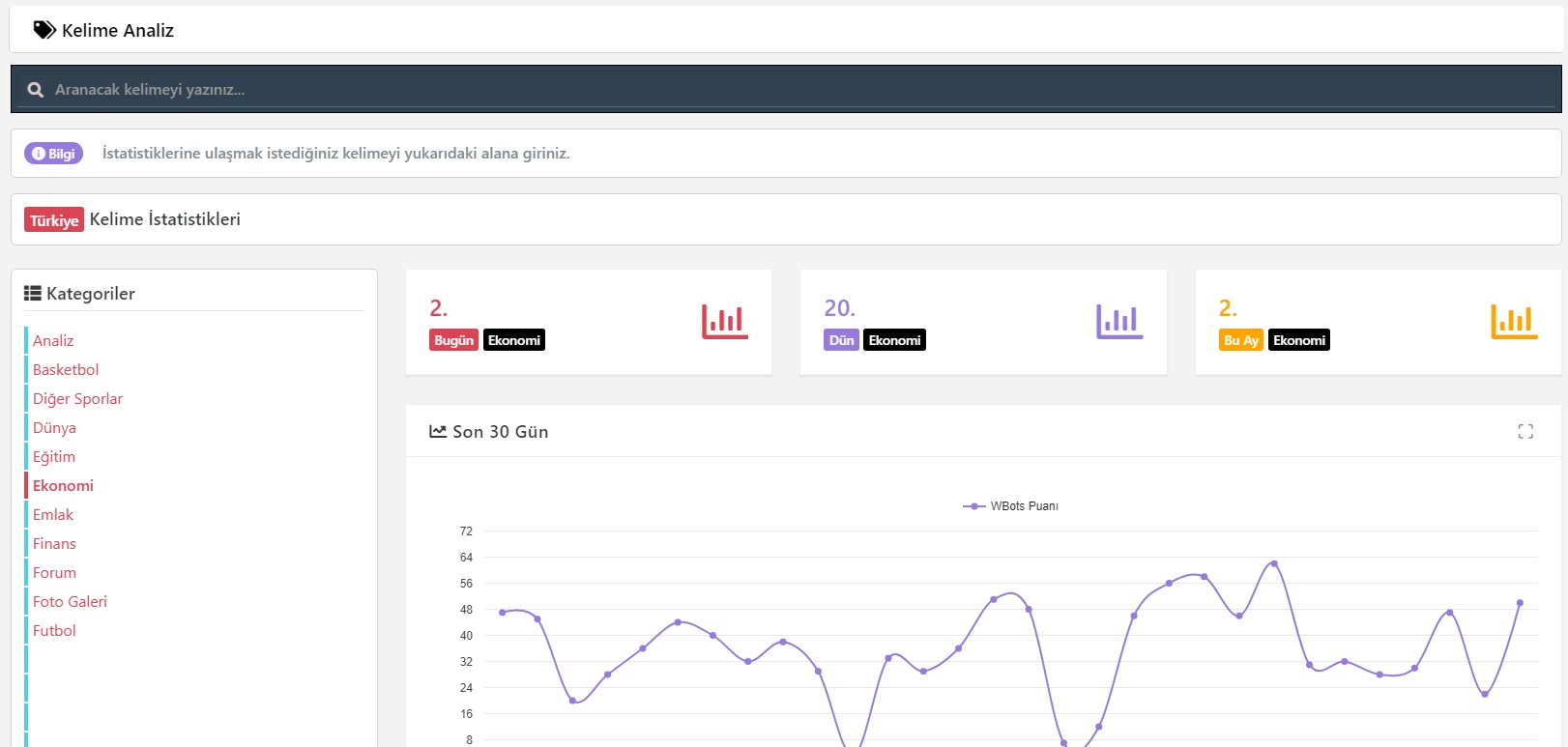The image size is (1568, 747).
Task: Select the Eğitim category
Action: click(x=54, y=457)
